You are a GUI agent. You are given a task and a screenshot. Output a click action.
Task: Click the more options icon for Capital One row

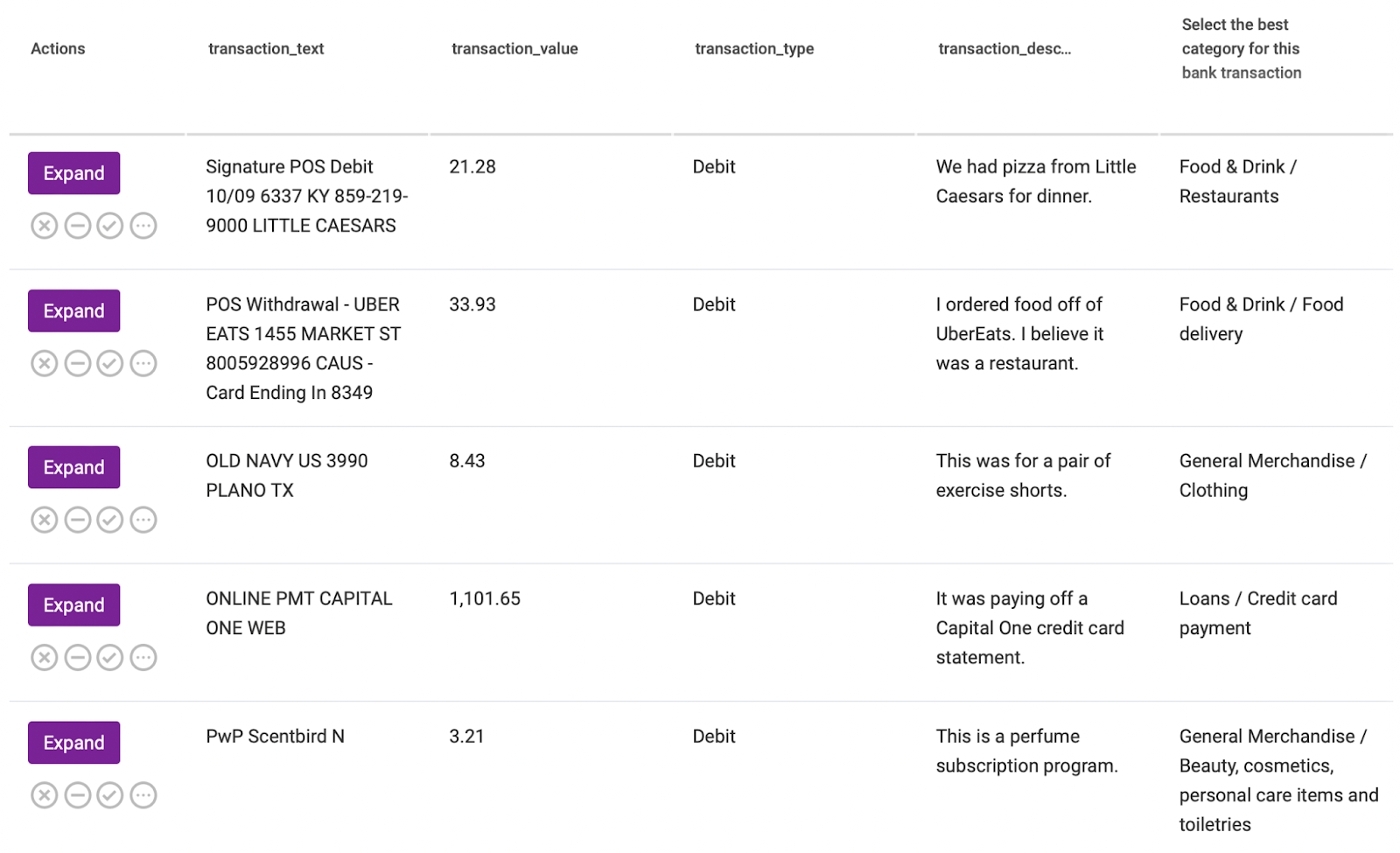coord(143,657)
